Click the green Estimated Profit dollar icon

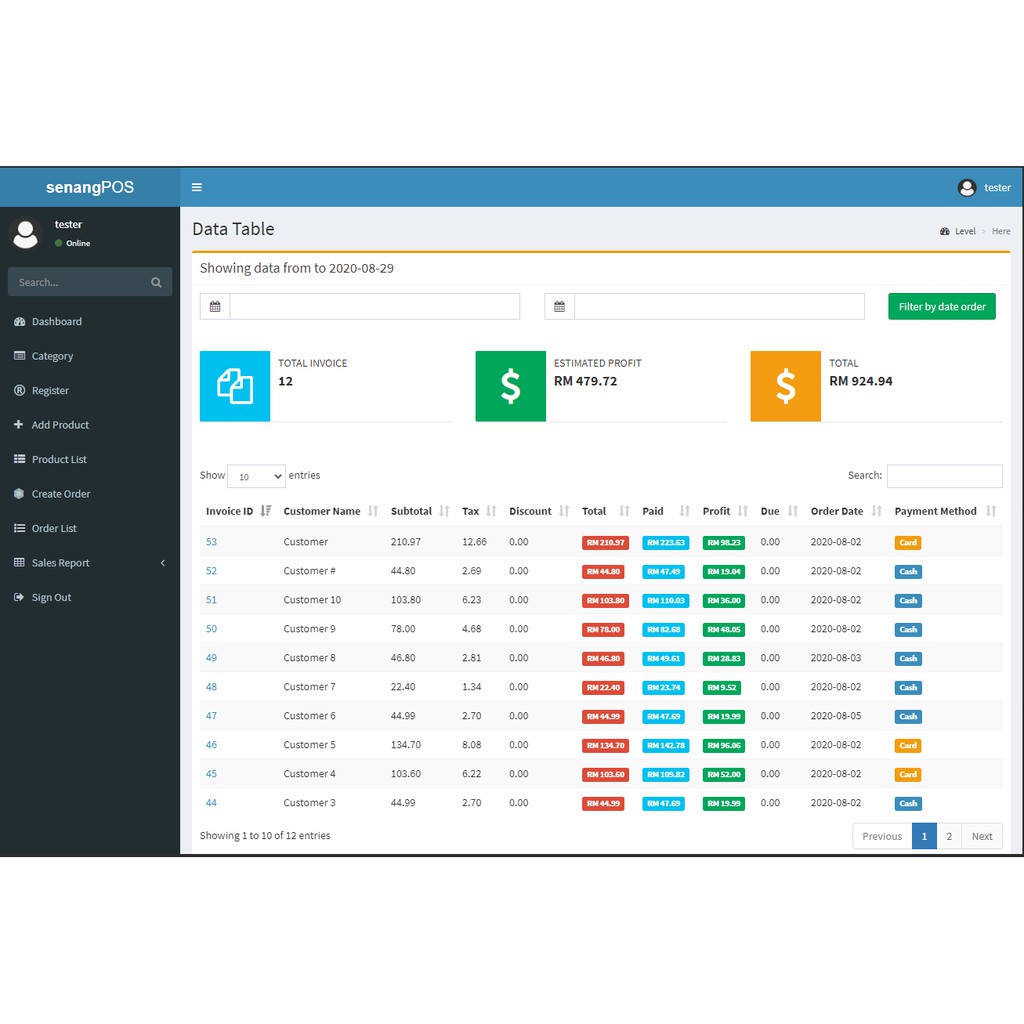[510, 386]
